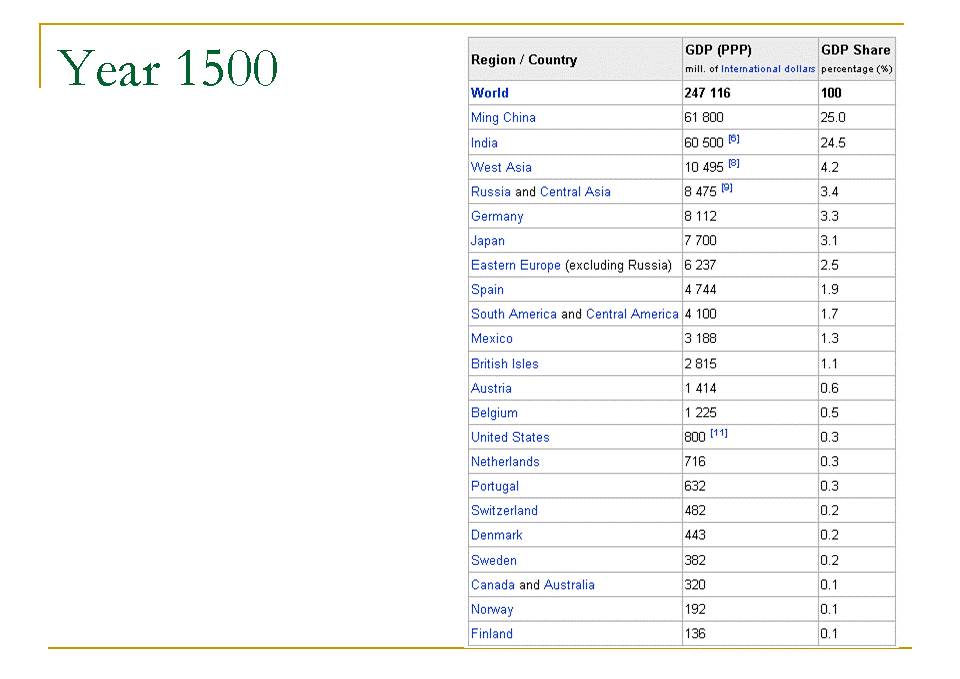Open the South America link

(514, 315)
